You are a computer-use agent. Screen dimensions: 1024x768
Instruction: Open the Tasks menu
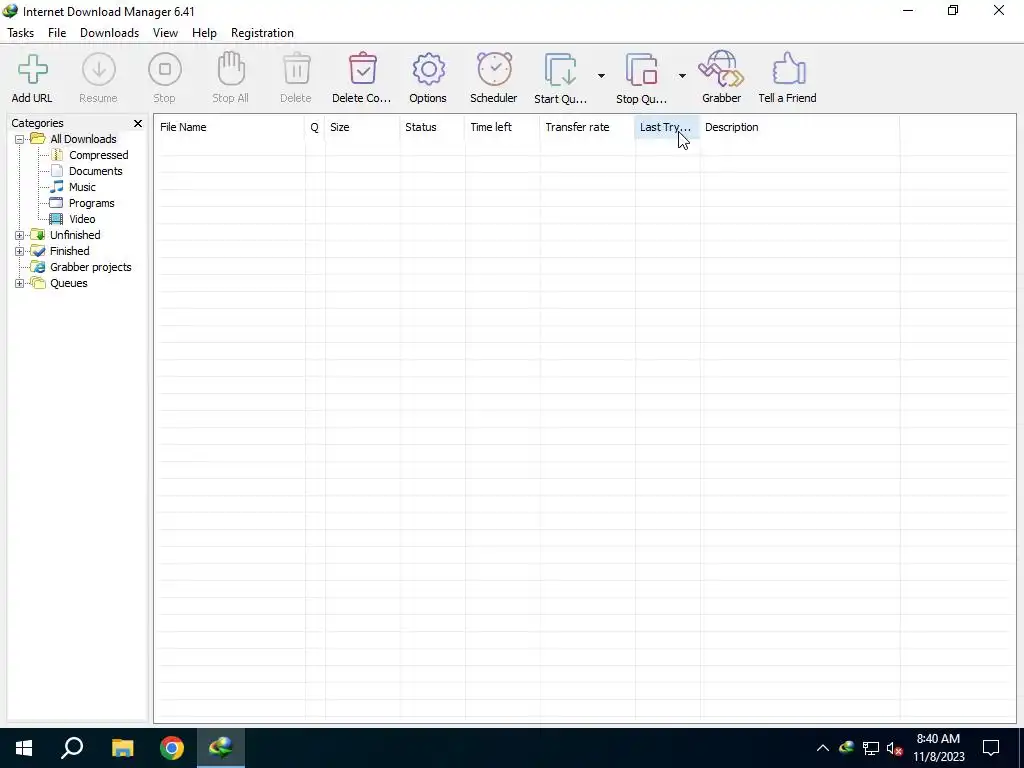(20, 33)
